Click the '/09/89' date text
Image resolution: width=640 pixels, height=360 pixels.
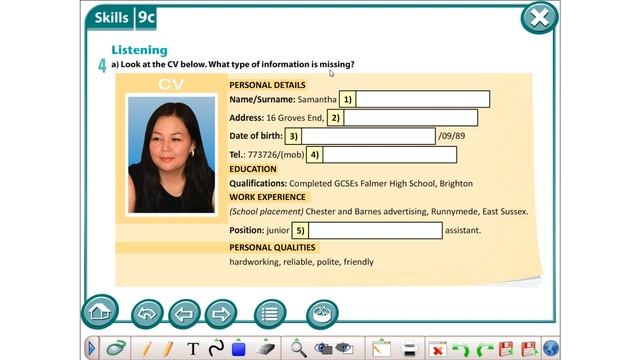(x=451, y=136)
